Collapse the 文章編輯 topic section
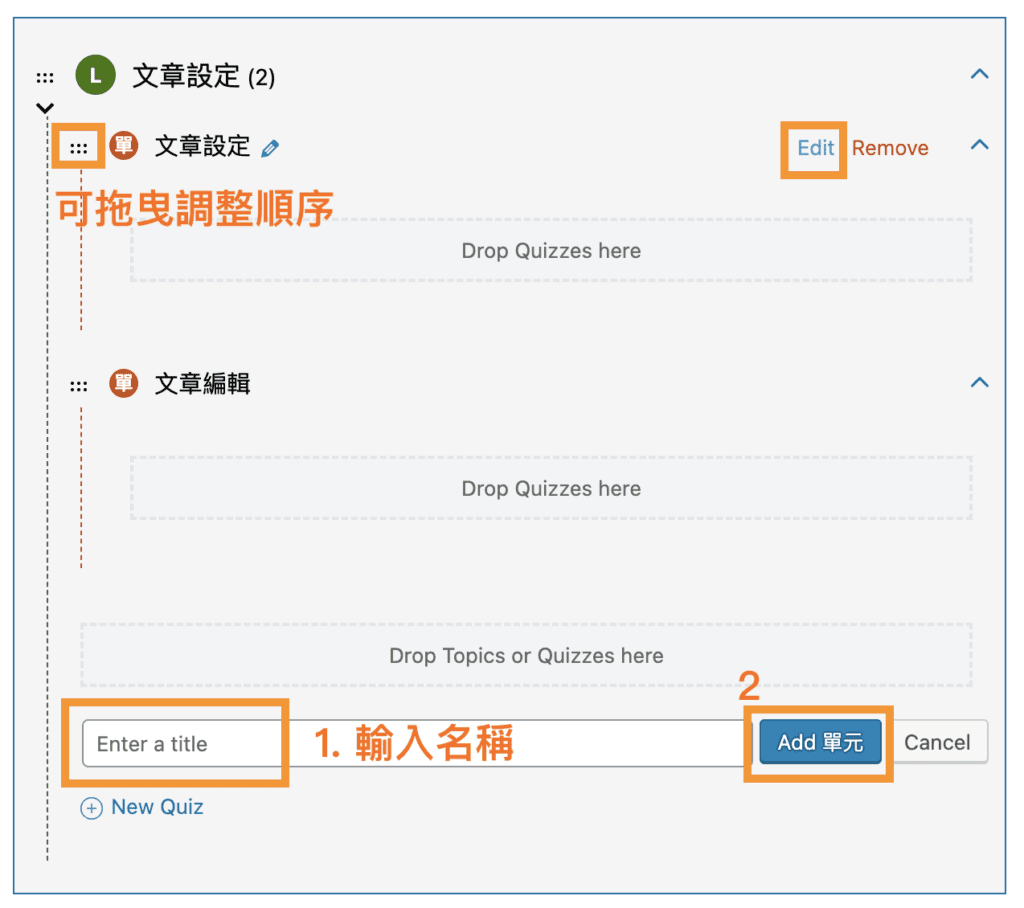Screen dimensions: 1024x908 (980, 381)
